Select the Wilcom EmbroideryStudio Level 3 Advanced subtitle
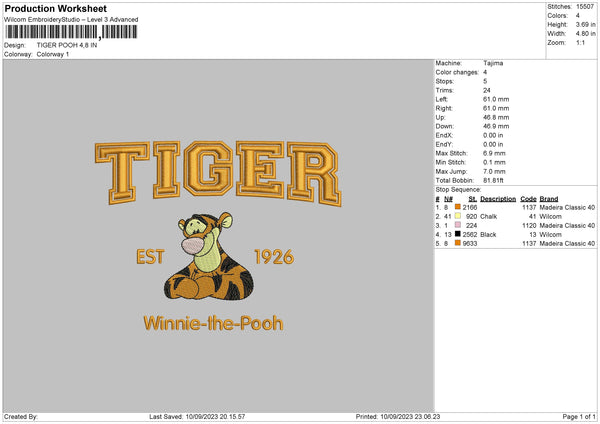The height and width of the screenshot is (424, 600). pos(71,20)
